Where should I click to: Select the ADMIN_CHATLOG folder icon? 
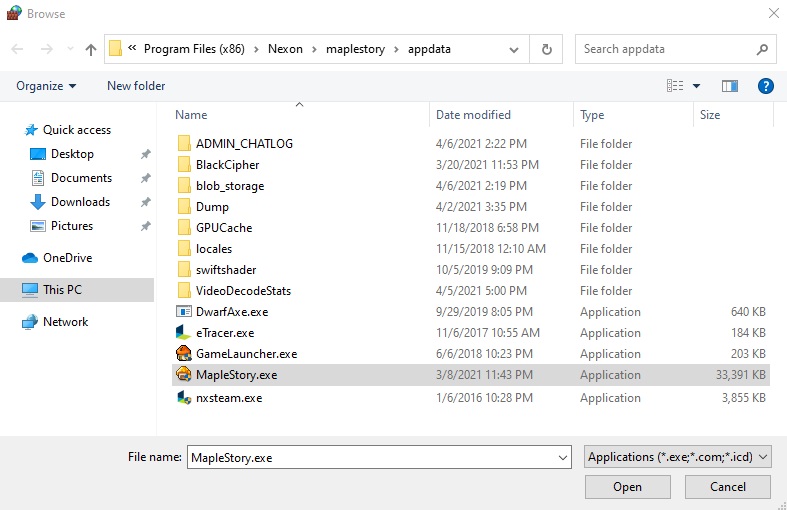click(x=184, y=144)
